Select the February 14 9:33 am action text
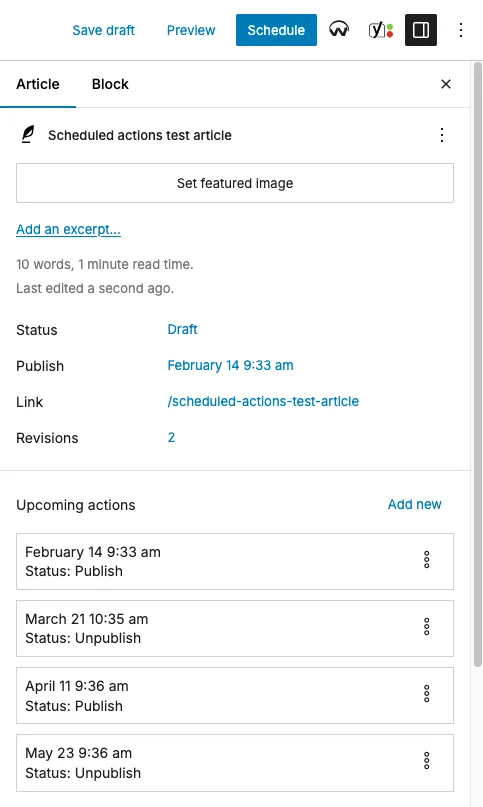 (93, 552)
